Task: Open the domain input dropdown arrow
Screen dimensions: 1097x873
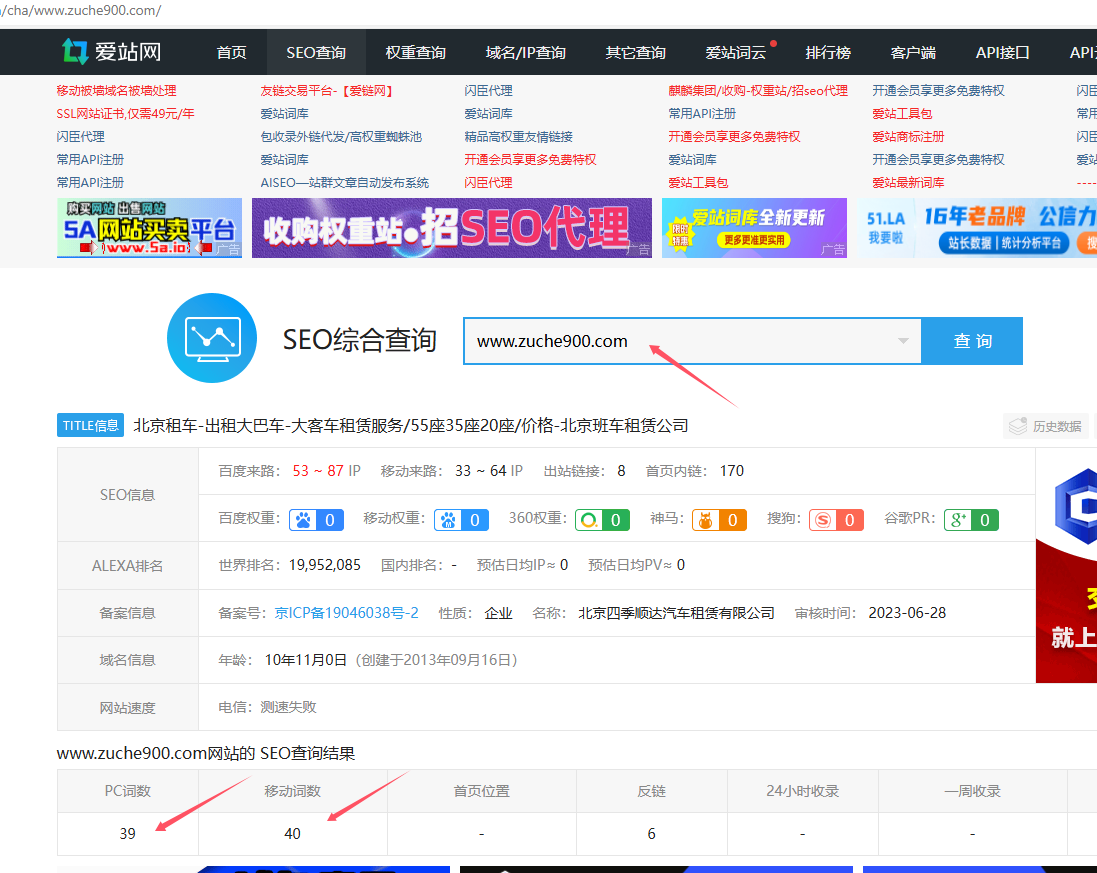Action: 903,341
